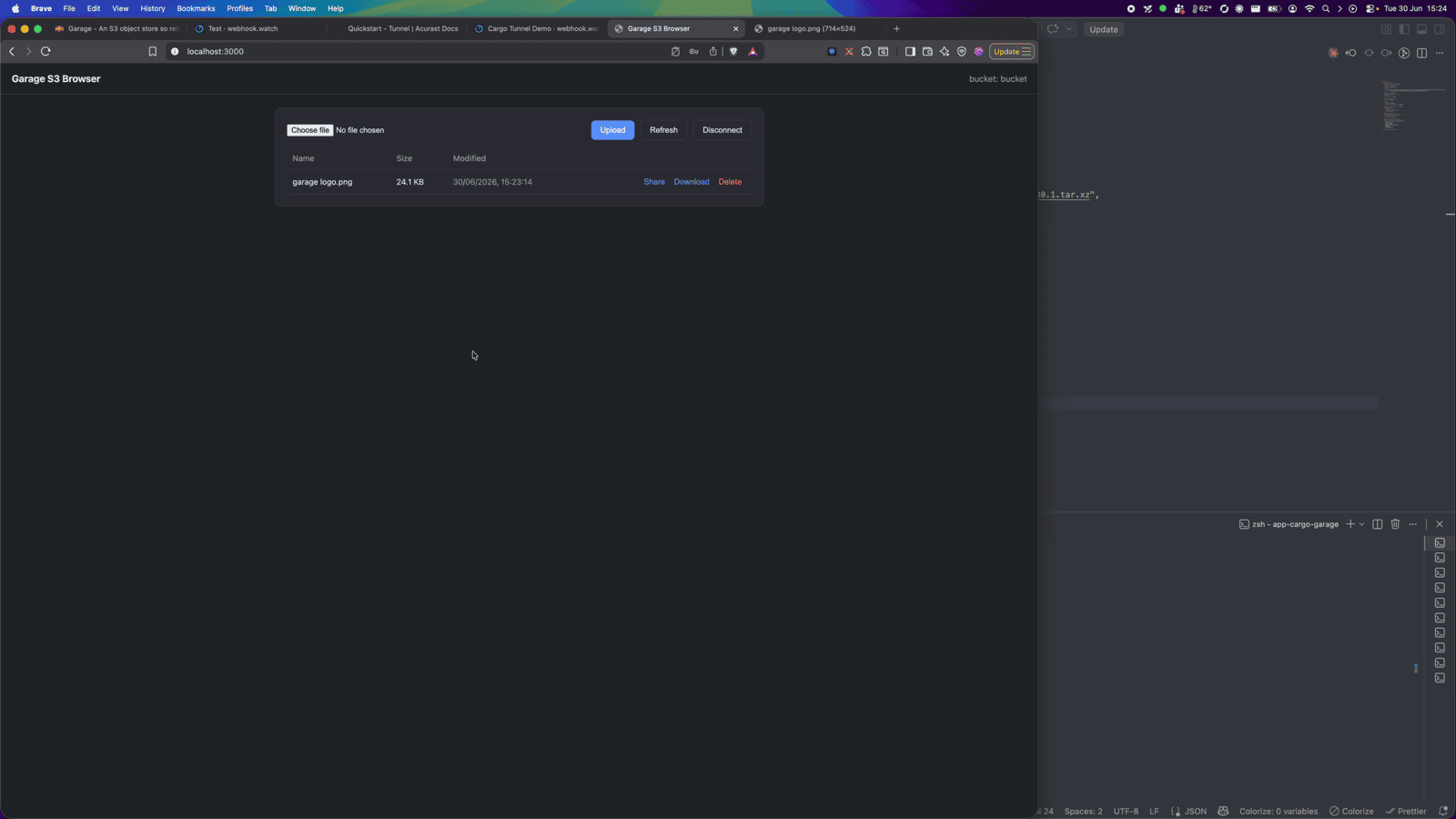Bookmark the current page
Image resolution: width=1456 pixels, height=819 pixels.
click(x=153, y=52)
